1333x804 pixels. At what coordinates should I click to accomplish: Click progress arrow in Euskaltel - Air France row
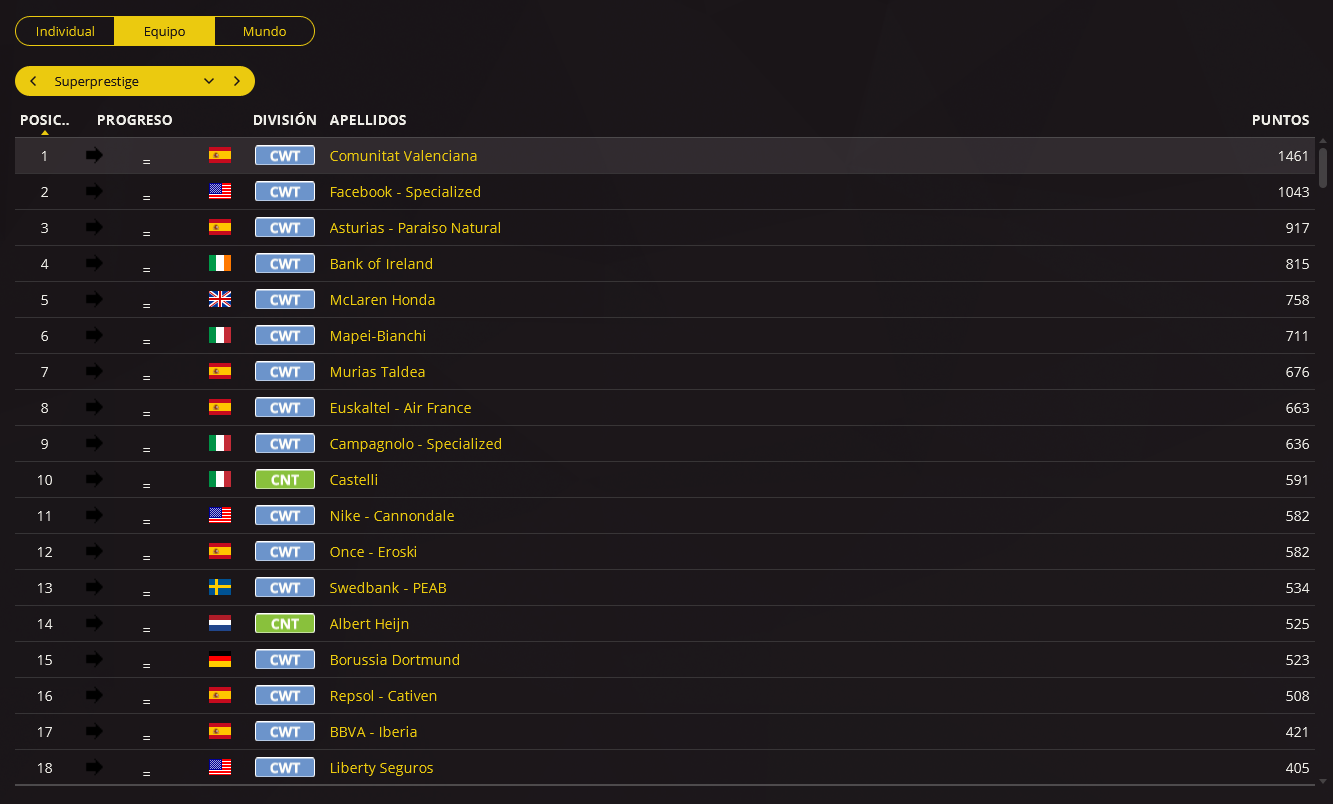coord(94,407)
